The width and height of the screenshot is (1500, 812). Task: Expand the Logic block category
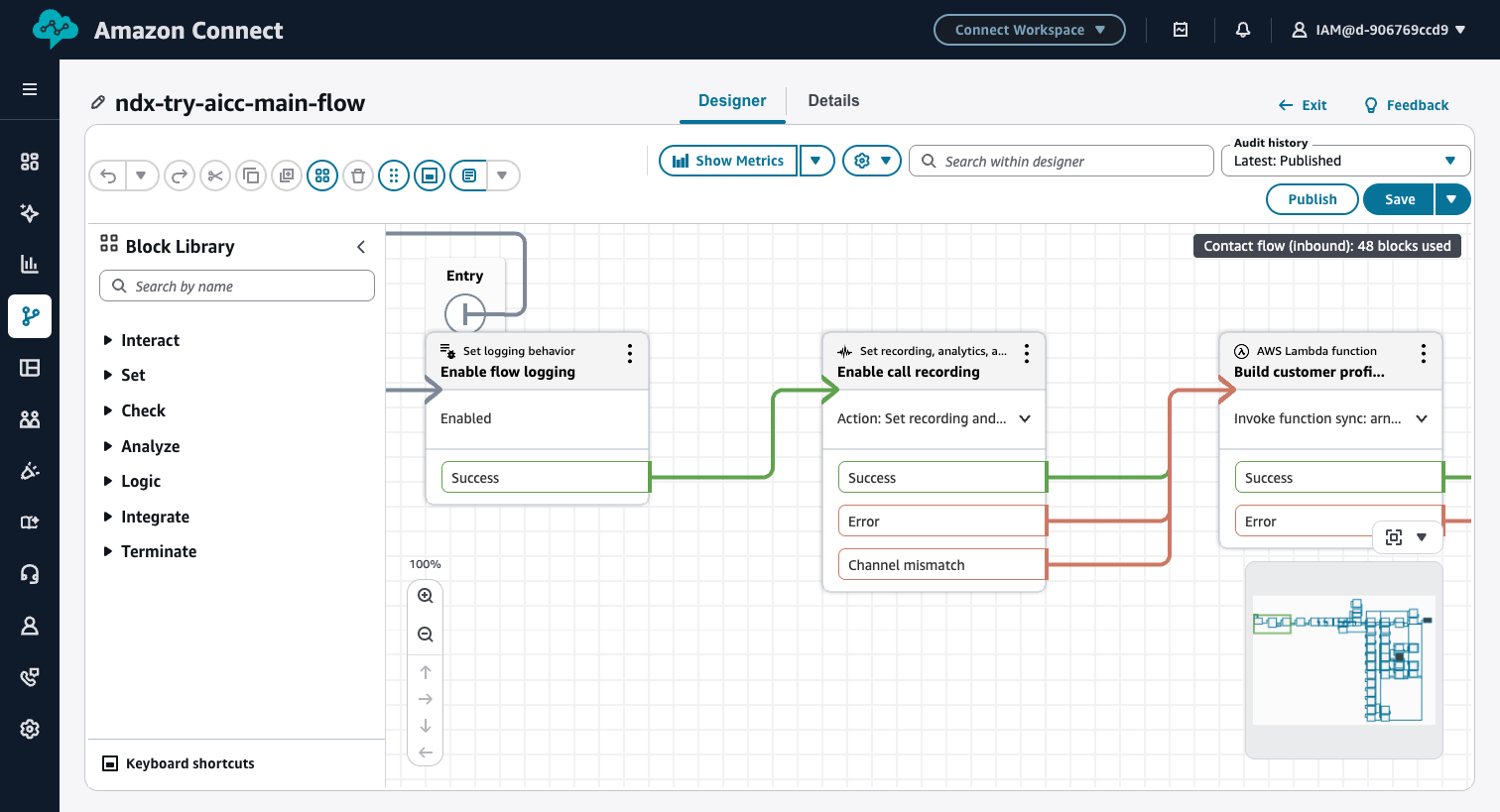(x=133, y=481)
